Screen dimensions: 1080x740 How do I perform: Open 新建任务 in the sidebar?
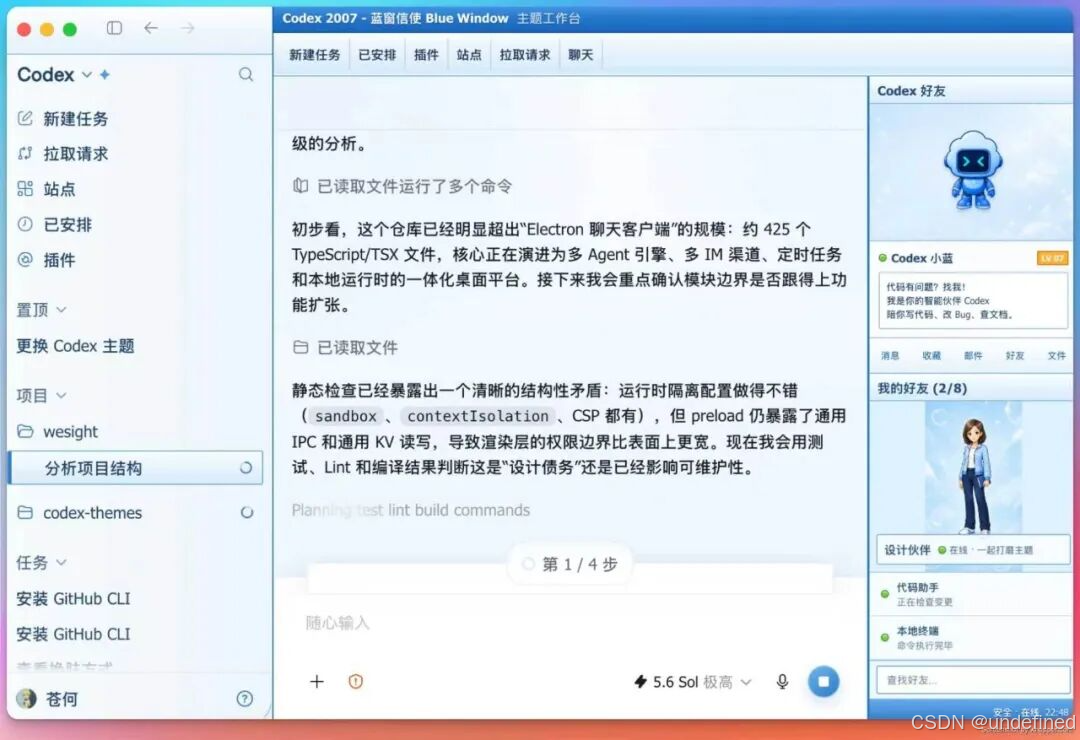[76, 119]
